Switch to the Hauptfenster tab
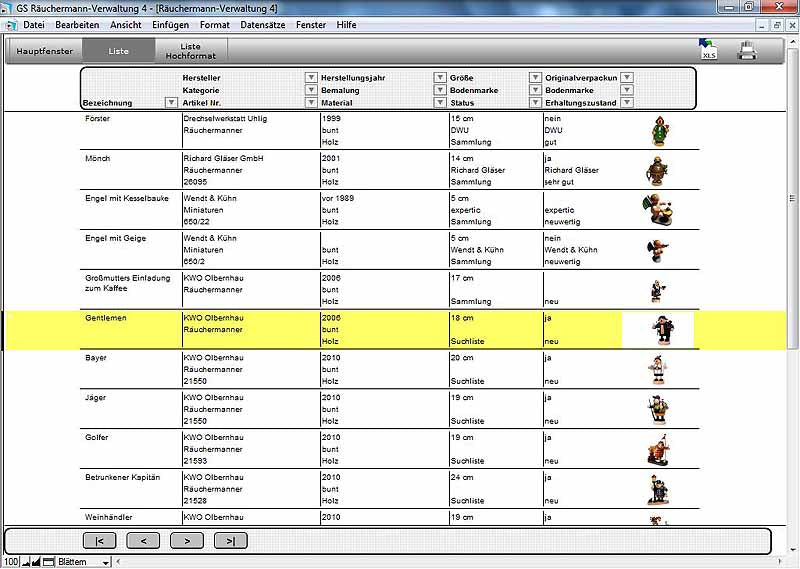Screen dimensions: 800x569 (44, 50)
